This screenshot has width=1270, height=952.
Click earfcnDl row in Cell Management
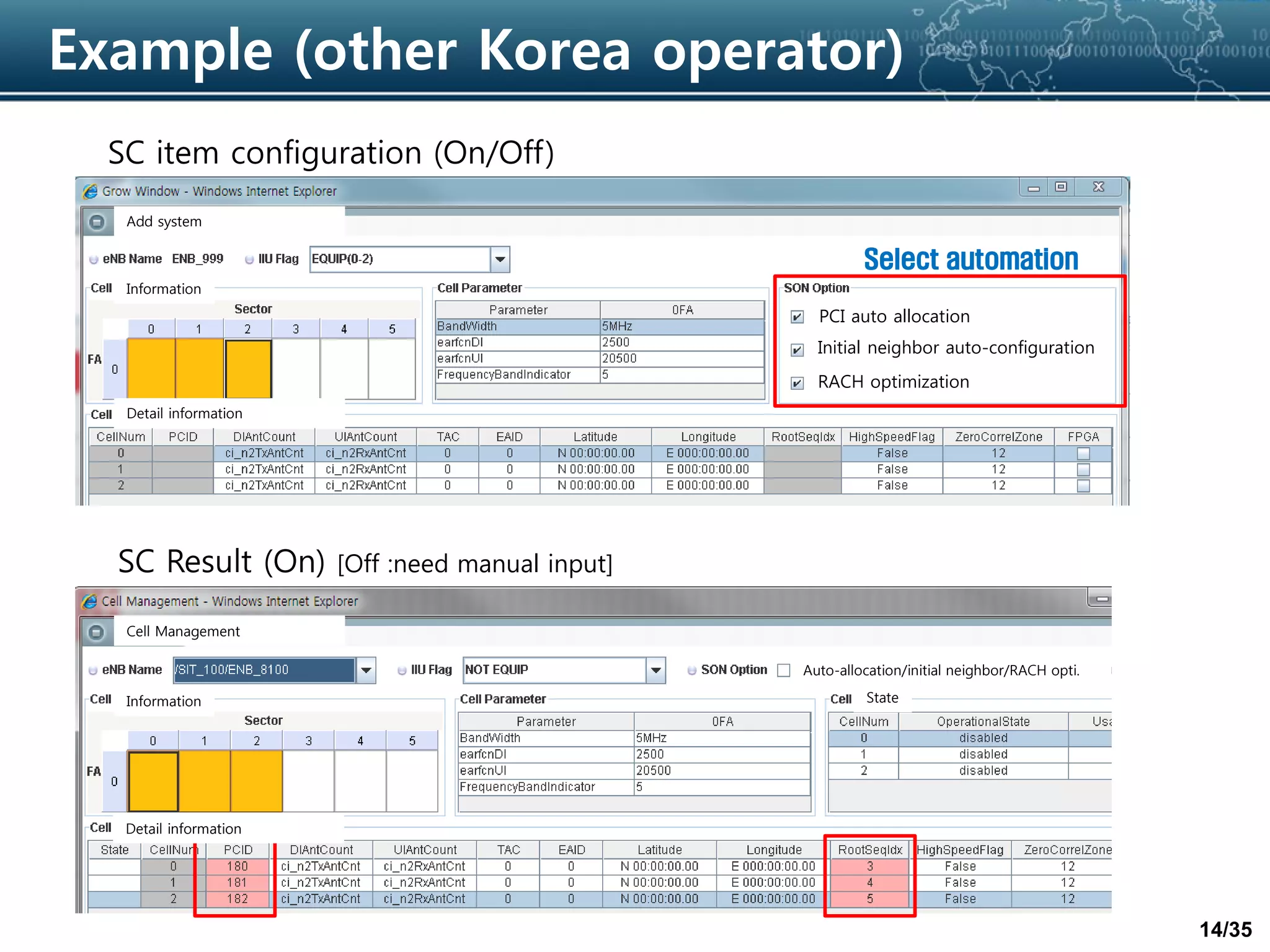pos(634,754)
